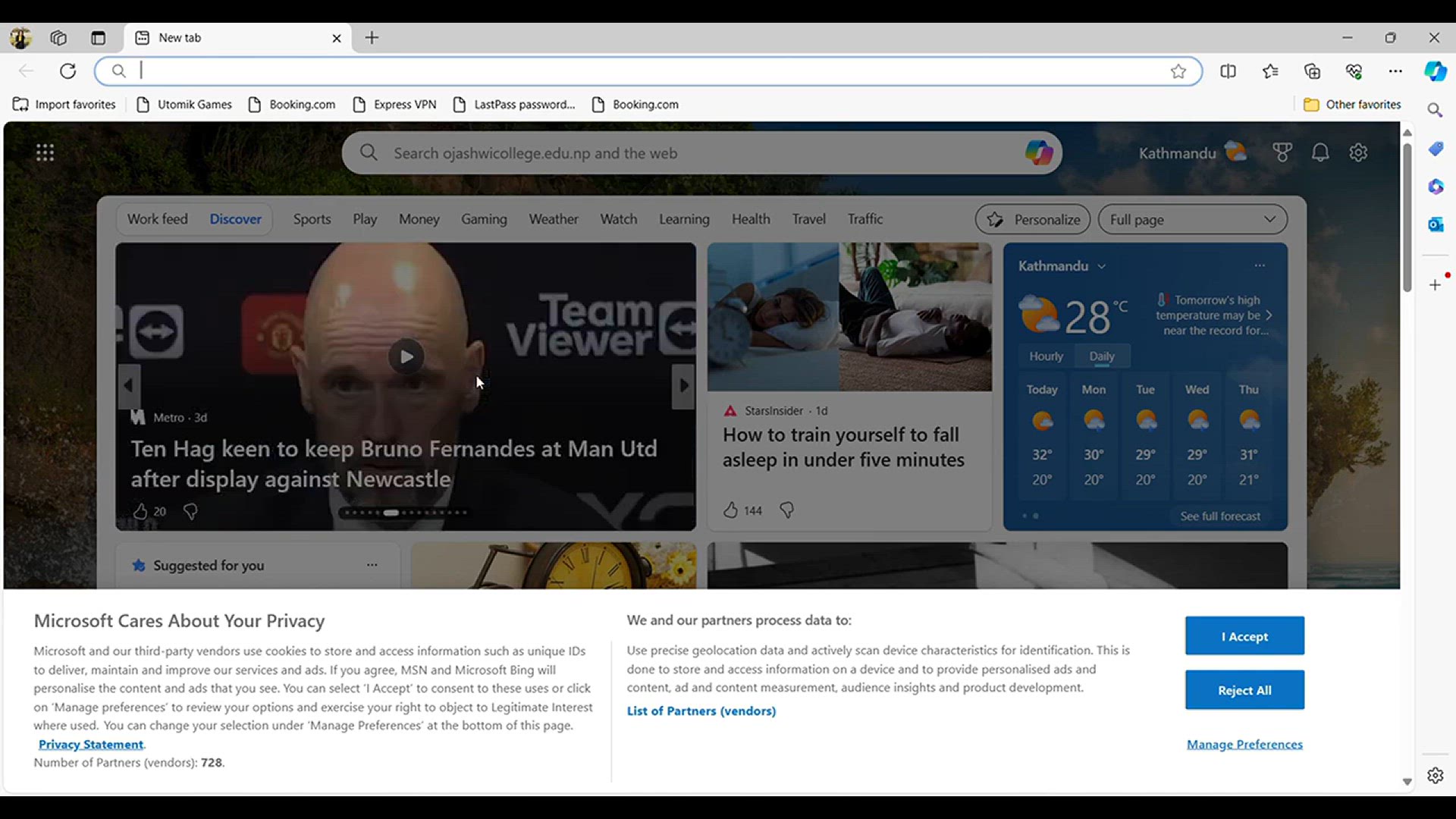Open the Copilot sidebar icon
This screenshot has height=819, width=1456.
[x=1435, y=71]
